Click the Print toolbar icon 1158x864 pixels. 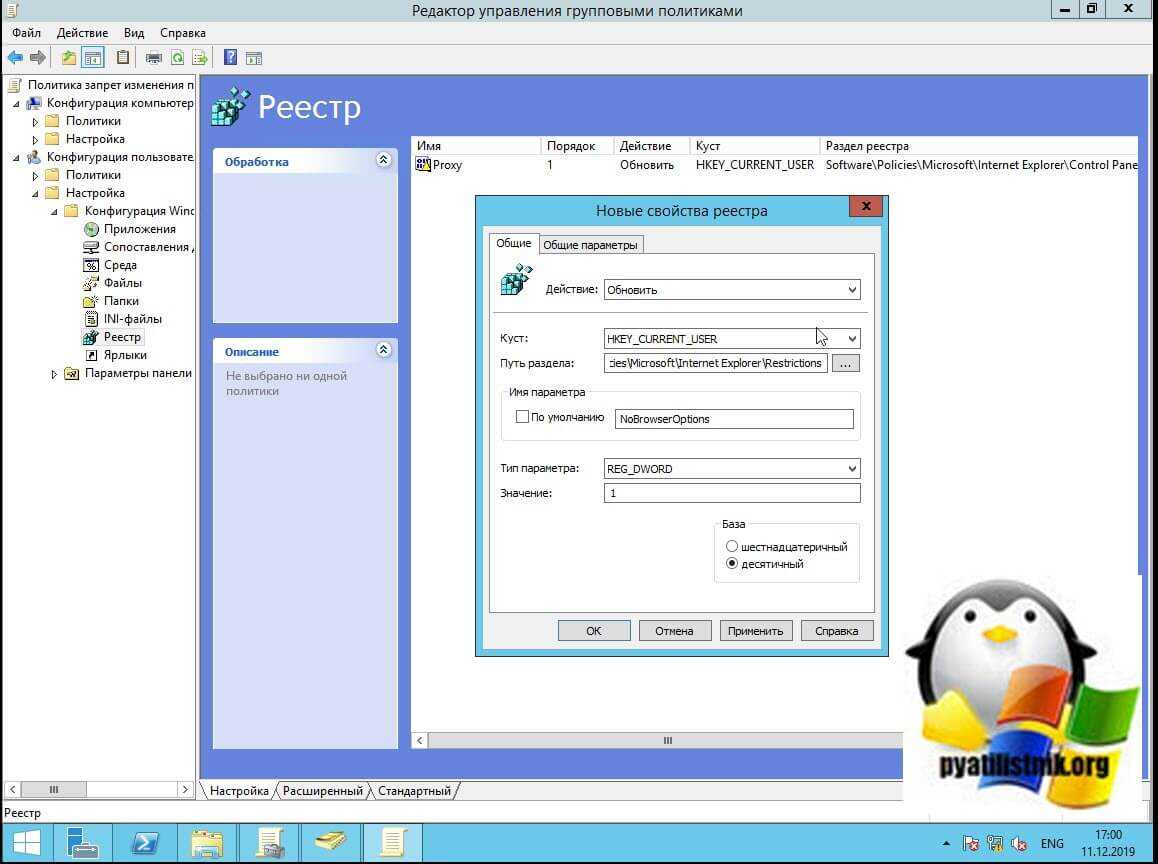(x=154, y=57)
